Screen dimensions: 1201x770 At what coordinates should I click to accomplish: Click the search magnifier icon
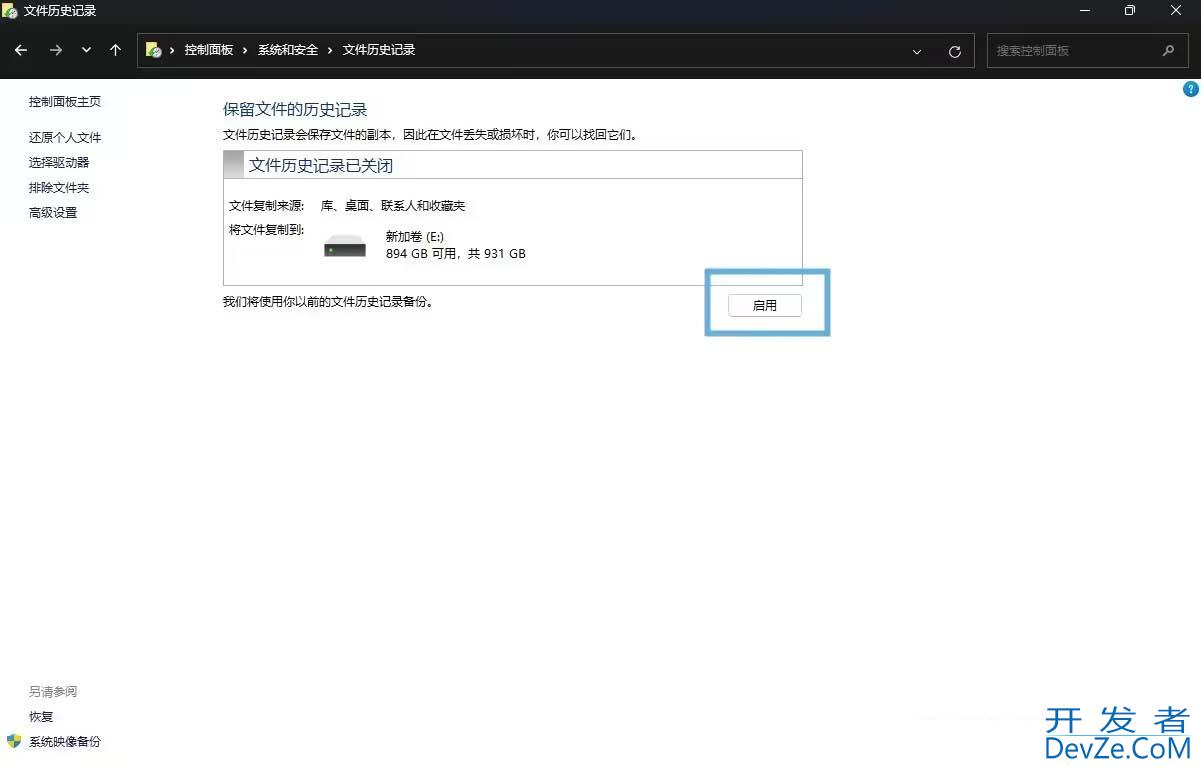click(x=1168, y=50)
